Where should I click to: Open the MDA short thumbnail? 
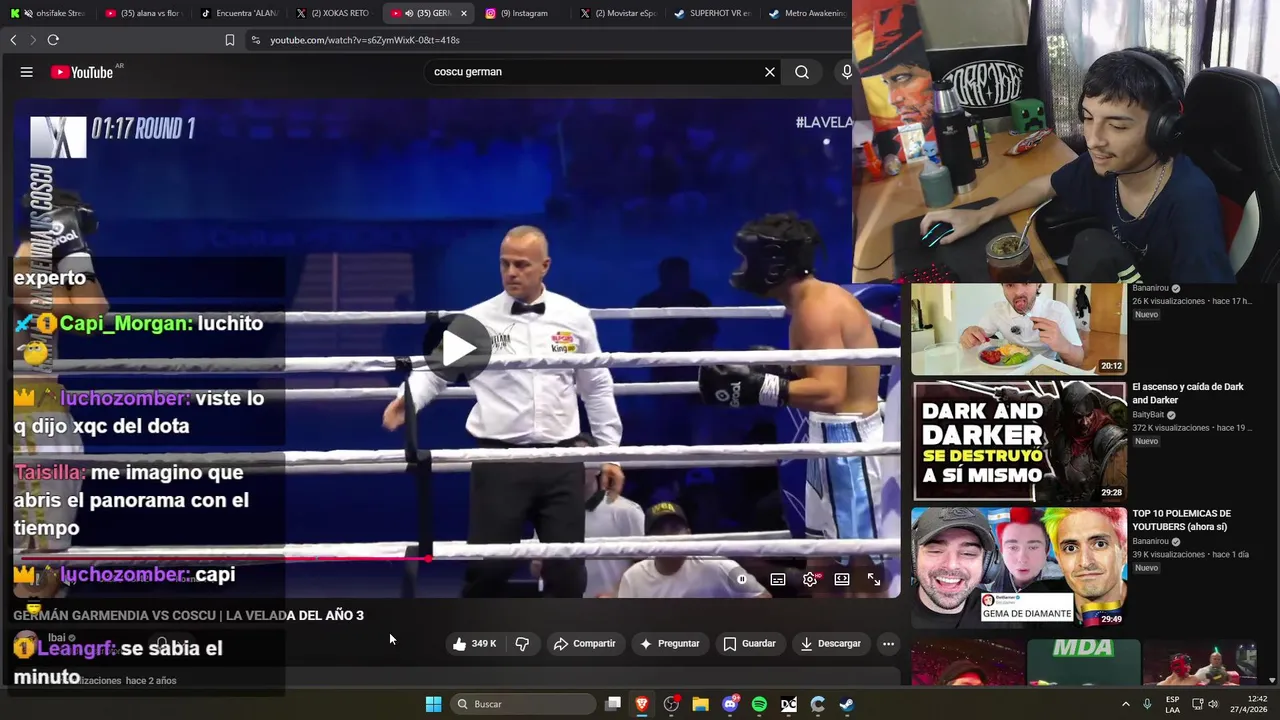click(1083, 662)
